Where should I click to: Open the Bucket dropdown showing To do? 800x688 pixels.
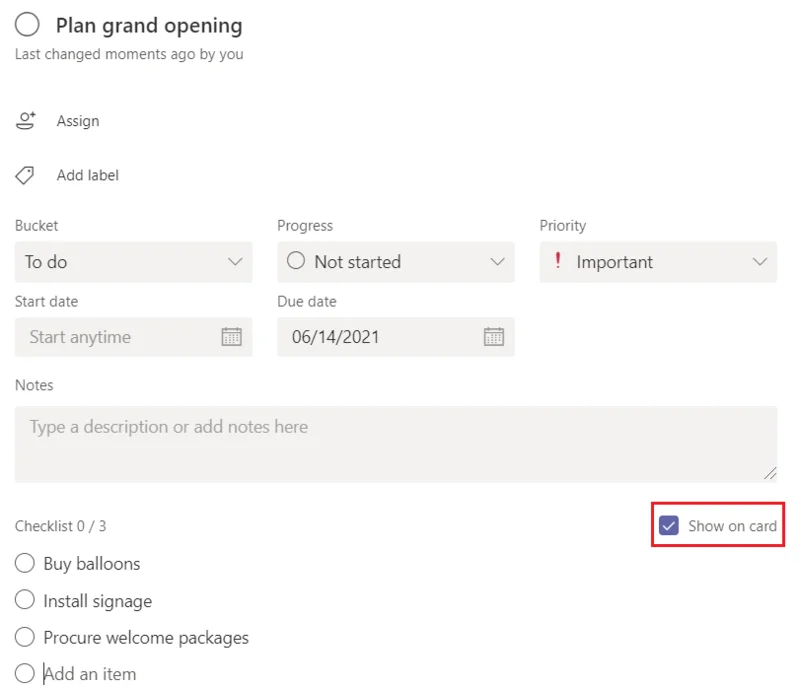134,262
